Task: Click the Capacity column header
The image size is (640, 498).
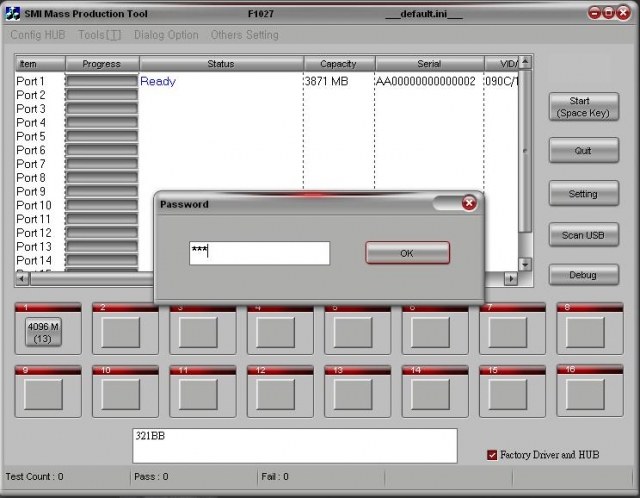Action: point(339,64)
